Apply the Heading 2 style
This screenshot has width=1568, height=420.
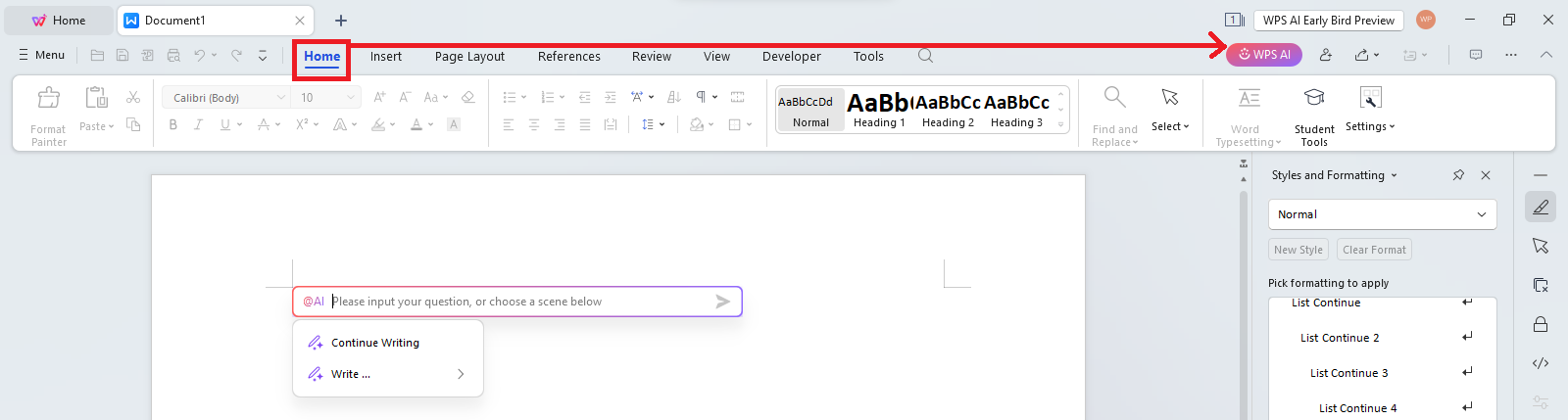coord(948,109)
